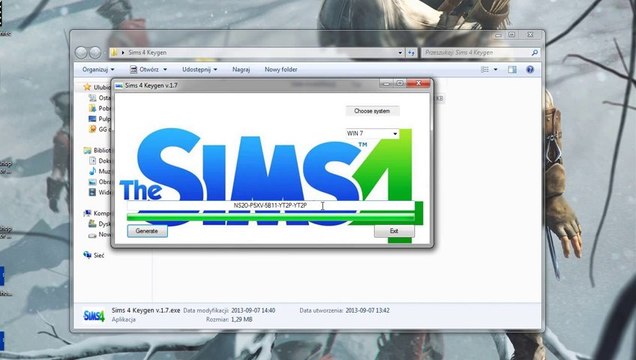636x360 pixels.
Task: Click the Sims 4 Keygen title bar icon
Action: (119, 86)
